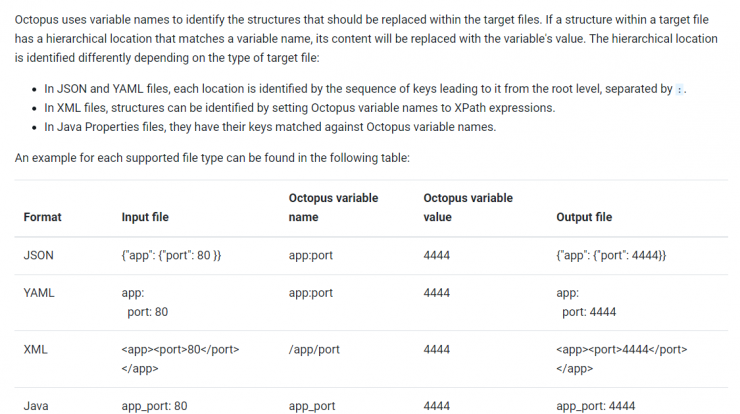Screen dimensions: 740x414
Task: Click the 'Format' column header
Action: tap(42, 217)
